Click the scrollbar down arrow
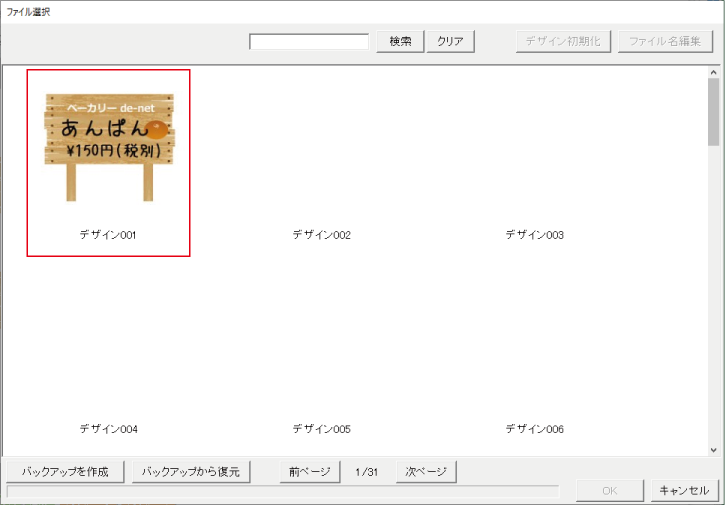The image size is (725, 506). [x=713, y=450]
